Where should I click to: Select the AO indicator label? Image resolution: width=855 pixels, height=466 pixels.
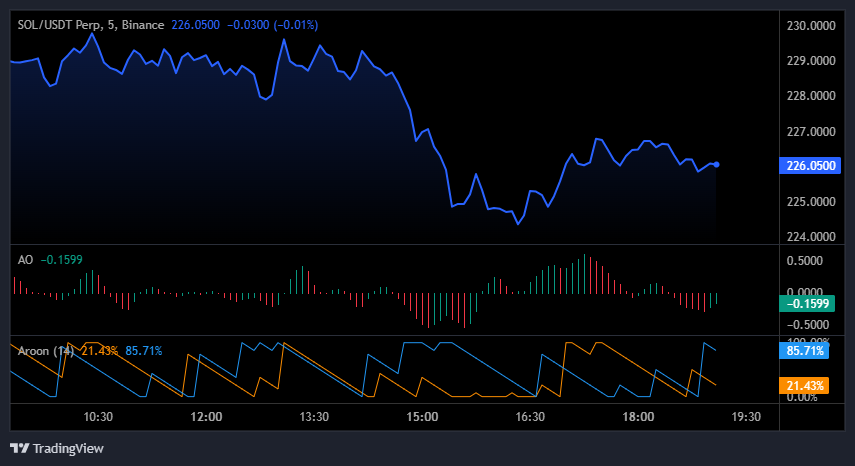click(25, 260)
